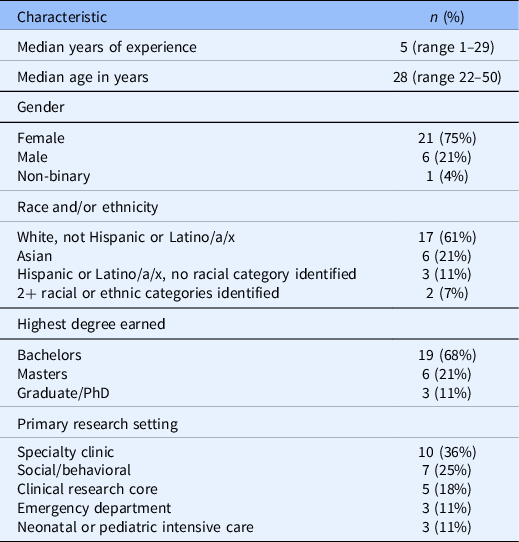Click the Race and/or ethnicity heading
The width and height of the screenshot is (519, 542).
pyautogui.click(x=87, y=207)
